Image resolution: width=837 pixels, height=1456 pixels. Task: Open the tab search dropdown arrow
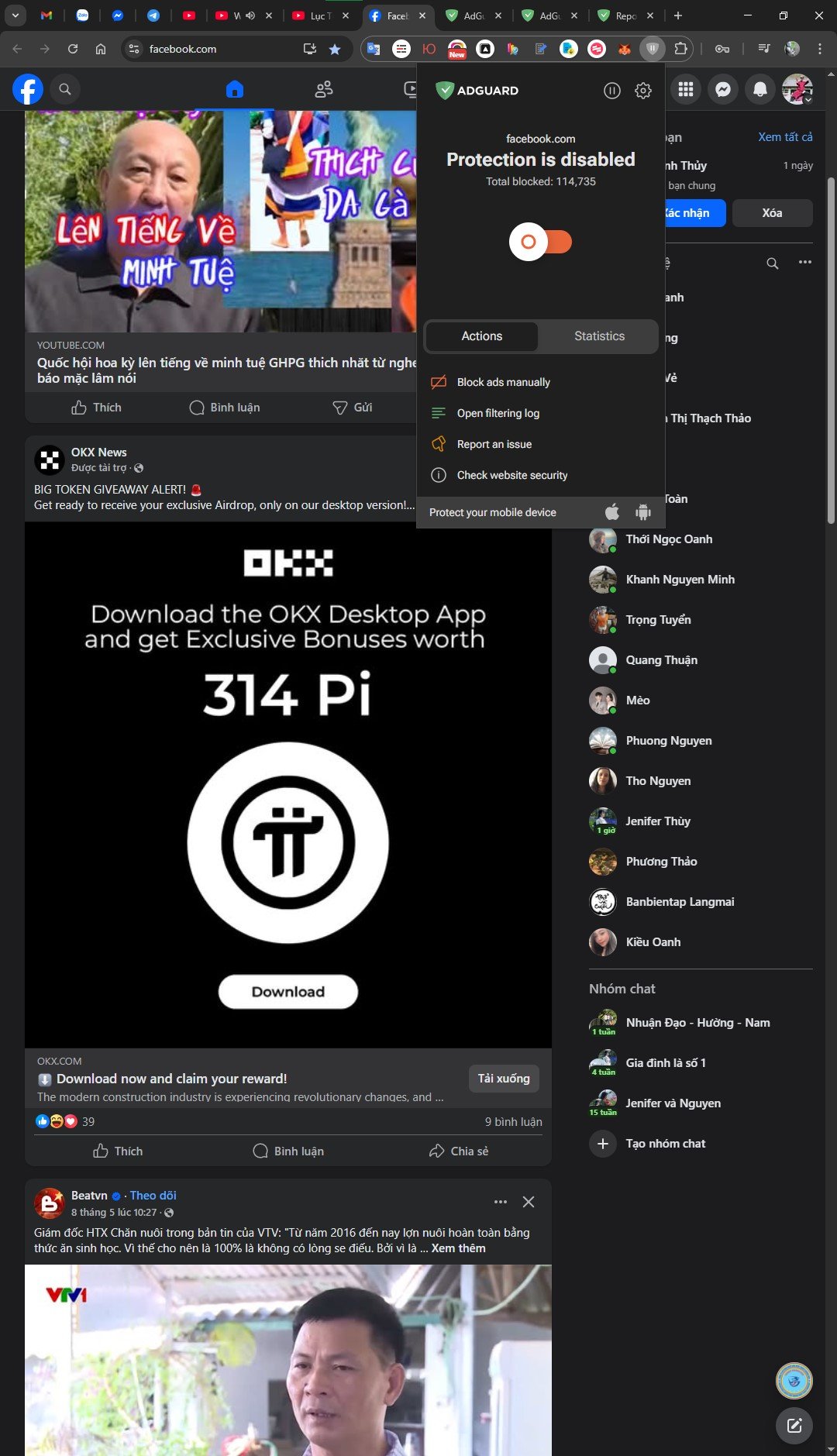click(x=15, y=15)
